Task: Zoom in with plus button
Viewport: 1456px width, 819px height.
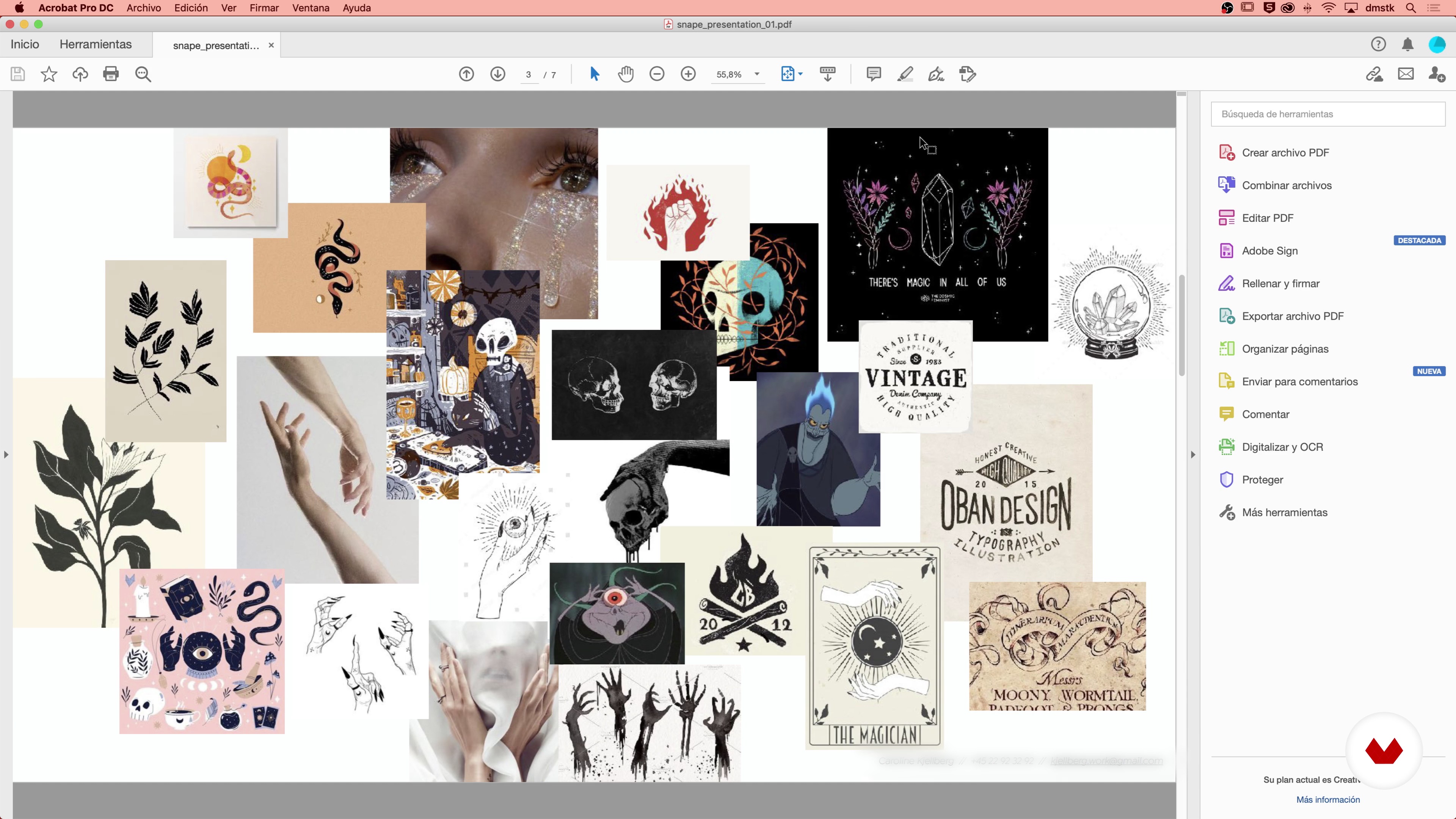Action: [688, 74]
